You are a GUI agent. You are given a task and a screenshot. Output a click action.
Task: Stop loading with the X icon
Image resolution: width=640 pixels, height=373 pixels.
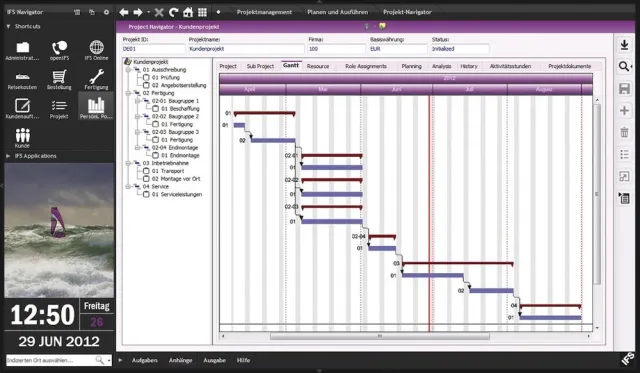(x=159, y=12)
